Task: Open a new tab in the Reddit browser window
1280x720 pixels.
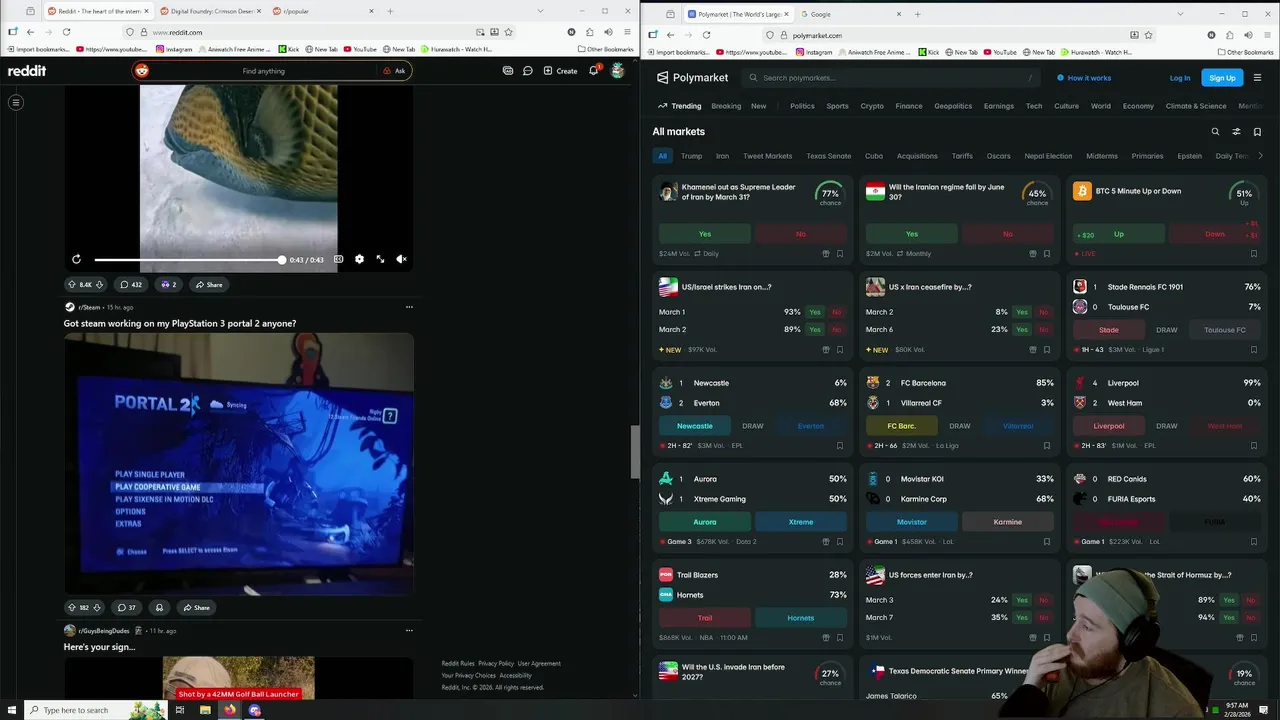Action: point(390,12)
